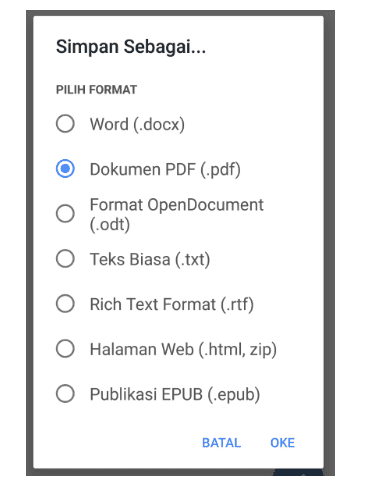Screen dimensions: 387x481
Task: Pick the Rich Text Format radio button
Action: click(65, 304)
